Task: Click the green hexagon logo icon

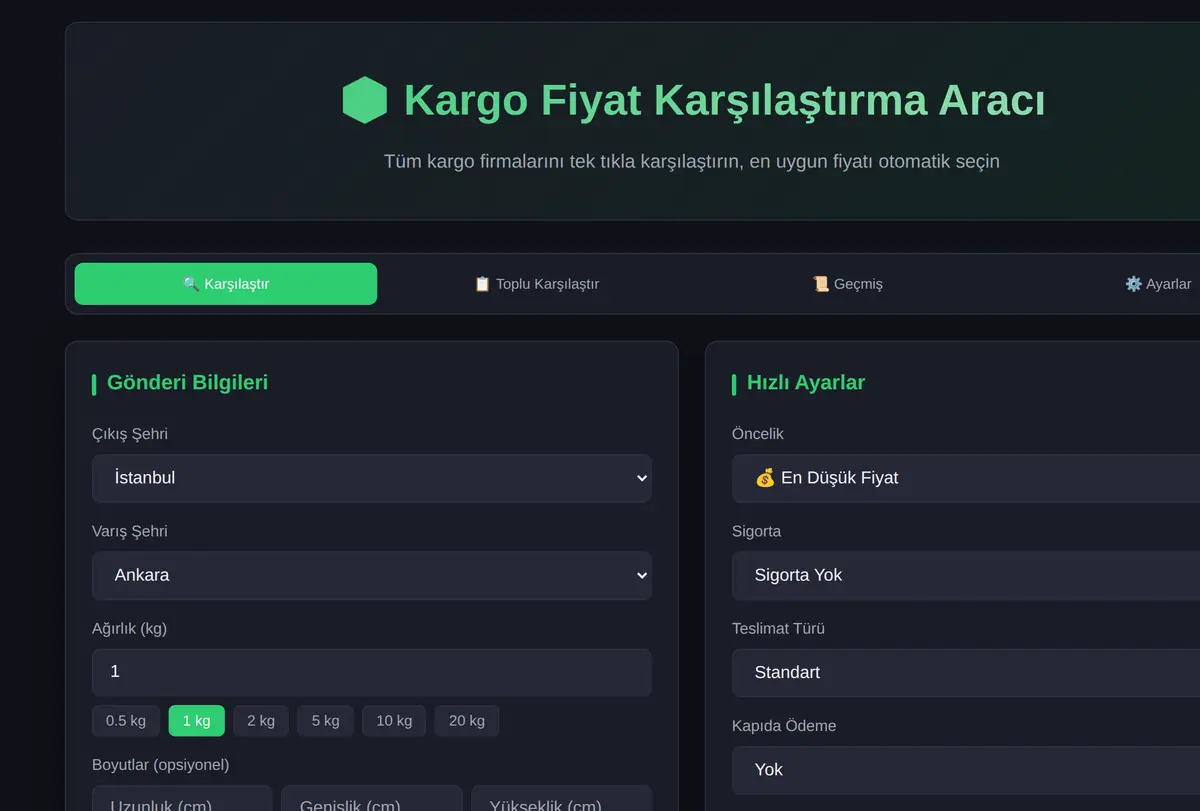Action: [x=364, y=100]
